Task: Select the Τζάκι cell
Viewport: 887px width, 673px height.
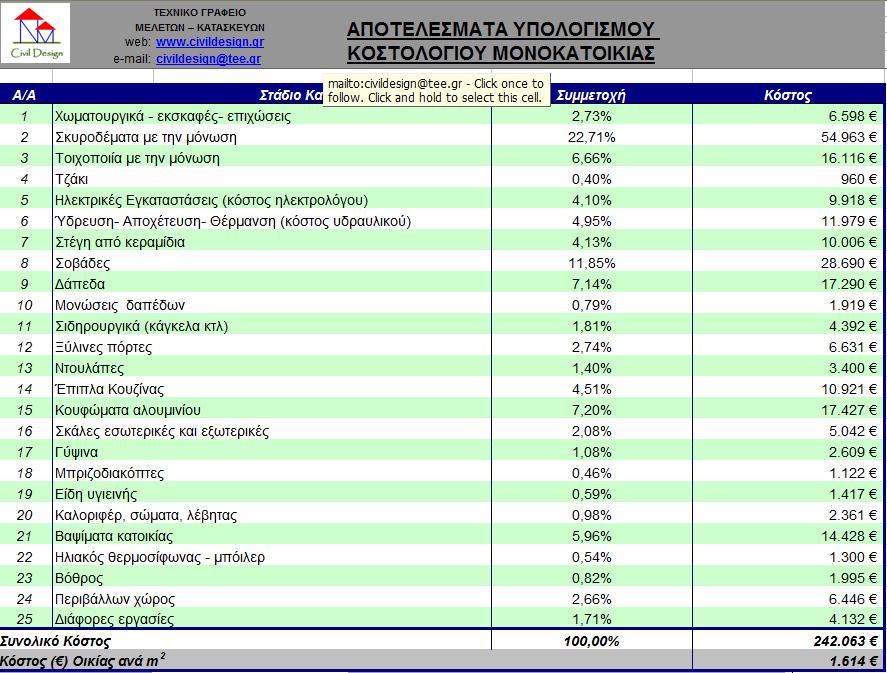Action: click(x=272, y=179)
